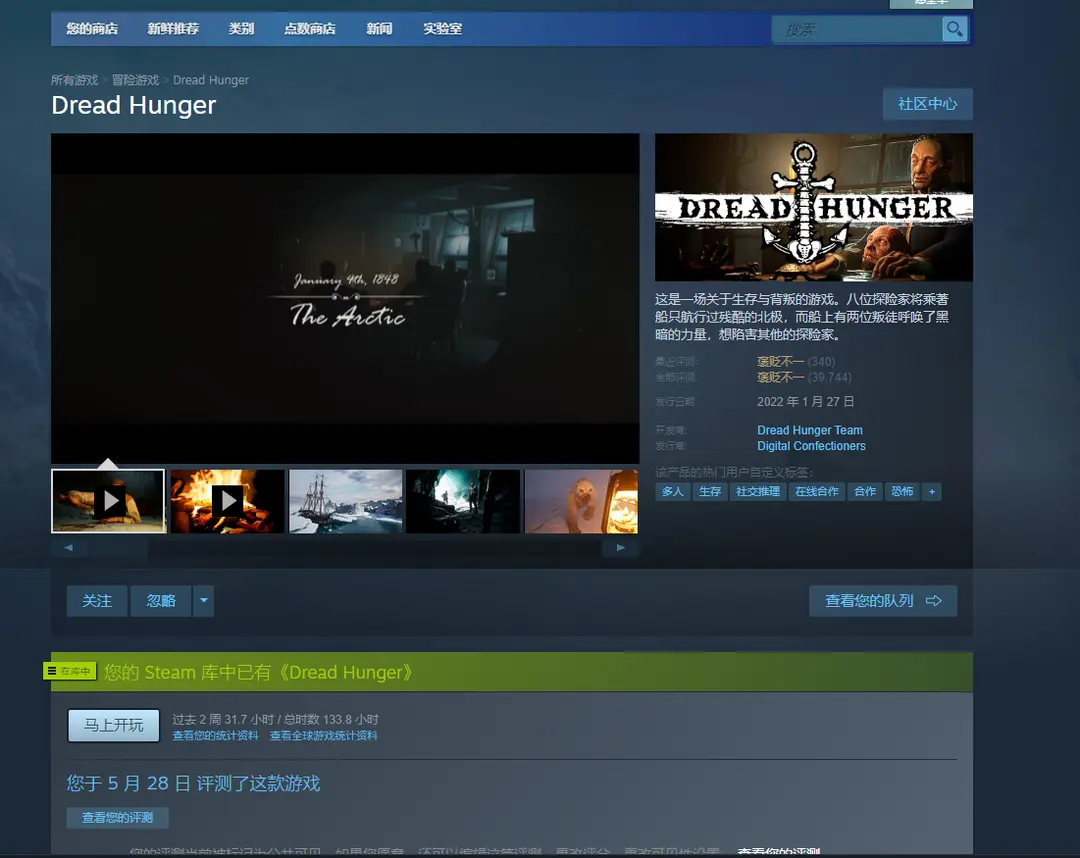Open recent reviews 褒贬不一 (340)
Viewport: 1080px width, 858px height.
click(x=796, y=362)
